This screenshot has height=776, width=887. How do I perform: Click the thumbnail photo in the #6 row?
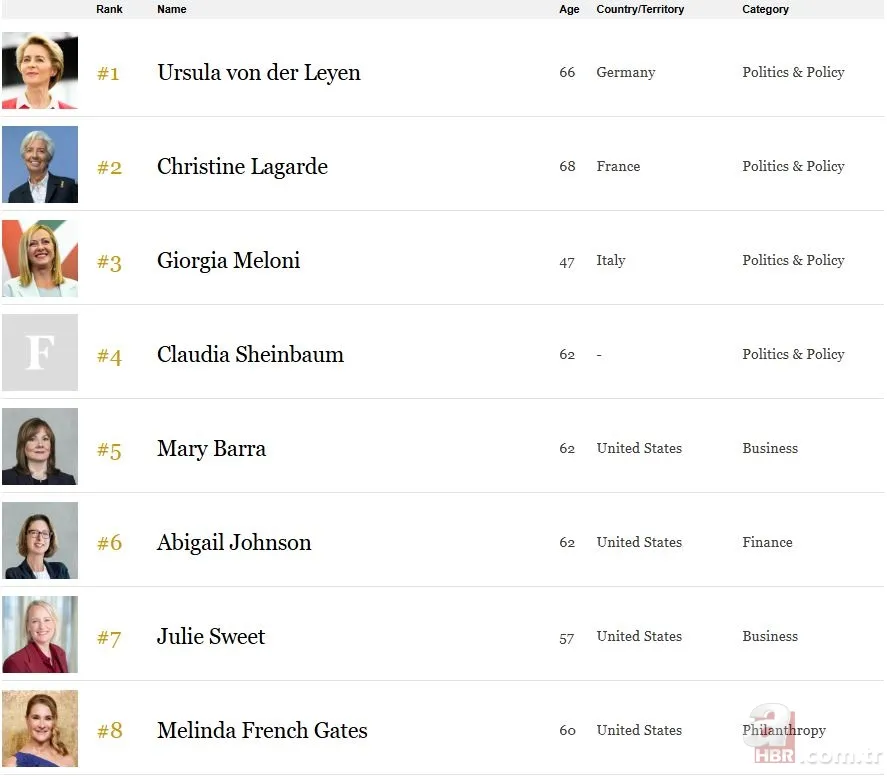coord(40,541)
